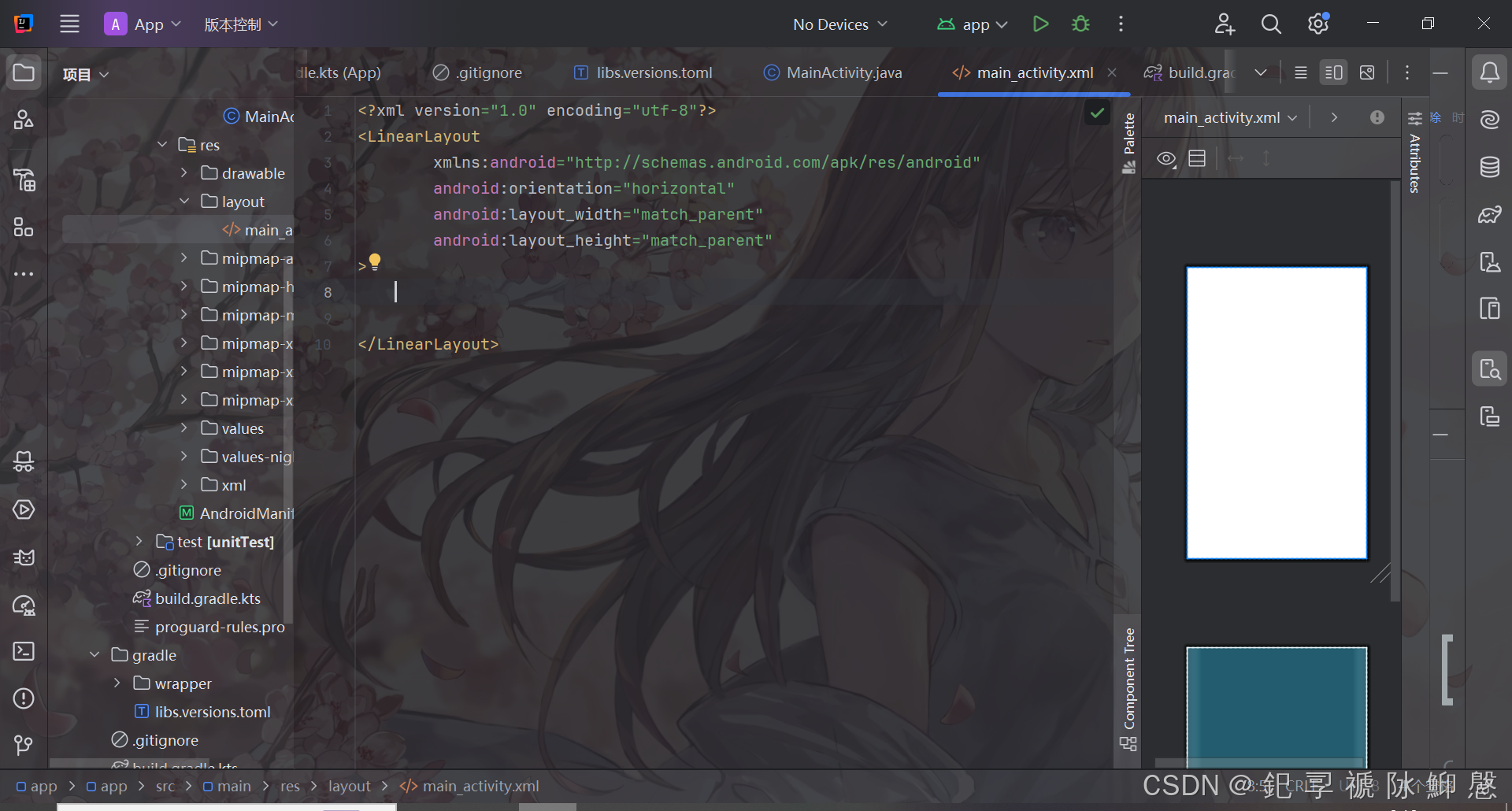Click the design preview vertical scrollbar
Image resolution: width=1512 pixels, height=811 pixels.
[x=1395, y=390]
